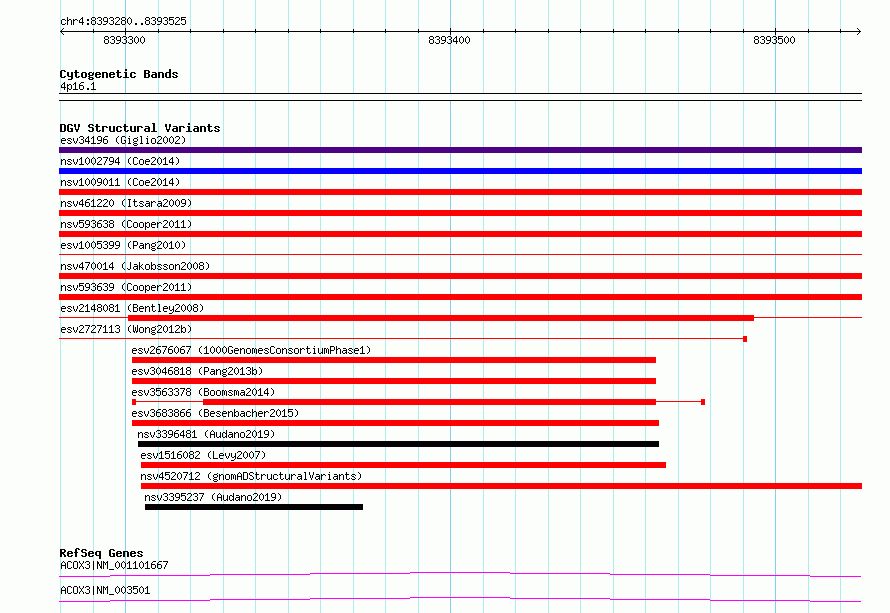This screenshot has height=613, width=890.
Task: Click the left arrow on the coordinate ruler
Action: [62, 31]
